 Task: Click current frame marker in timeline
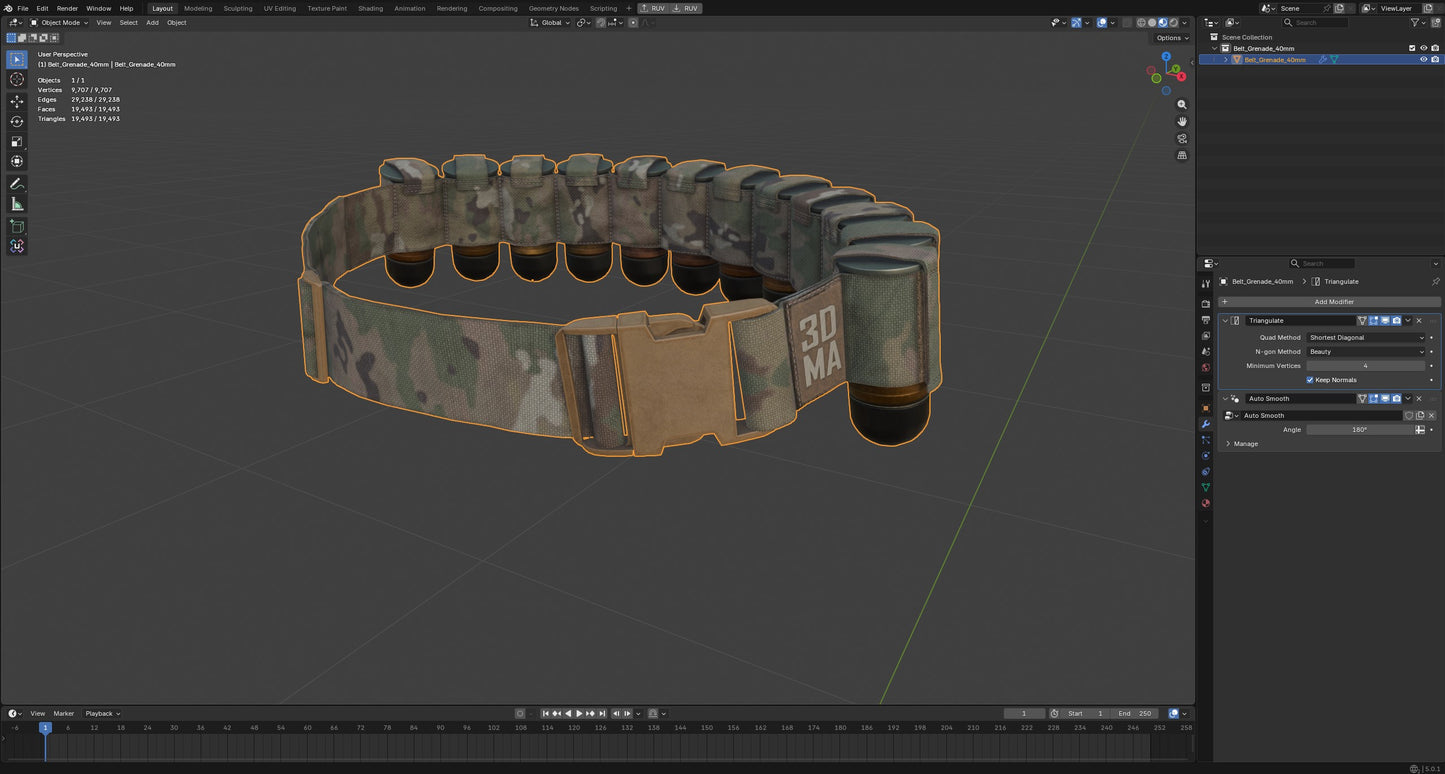point(45,727)
